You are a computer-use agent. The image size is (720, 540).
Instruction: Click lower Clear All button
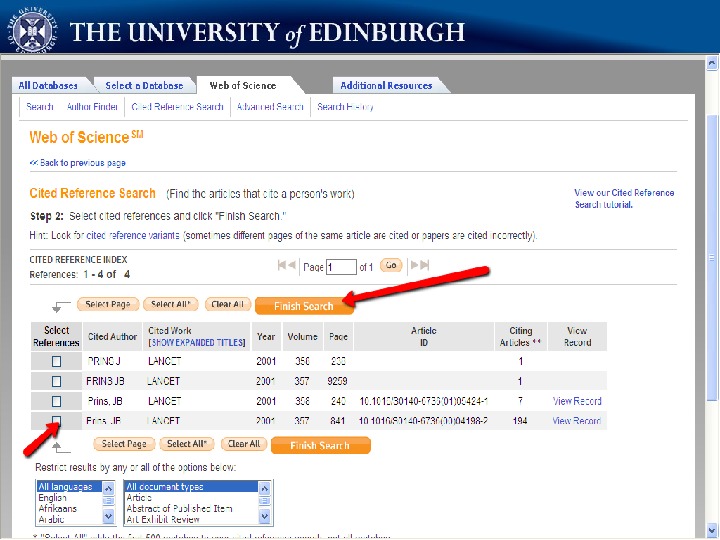pyautogui.click(x=244, y=444)
